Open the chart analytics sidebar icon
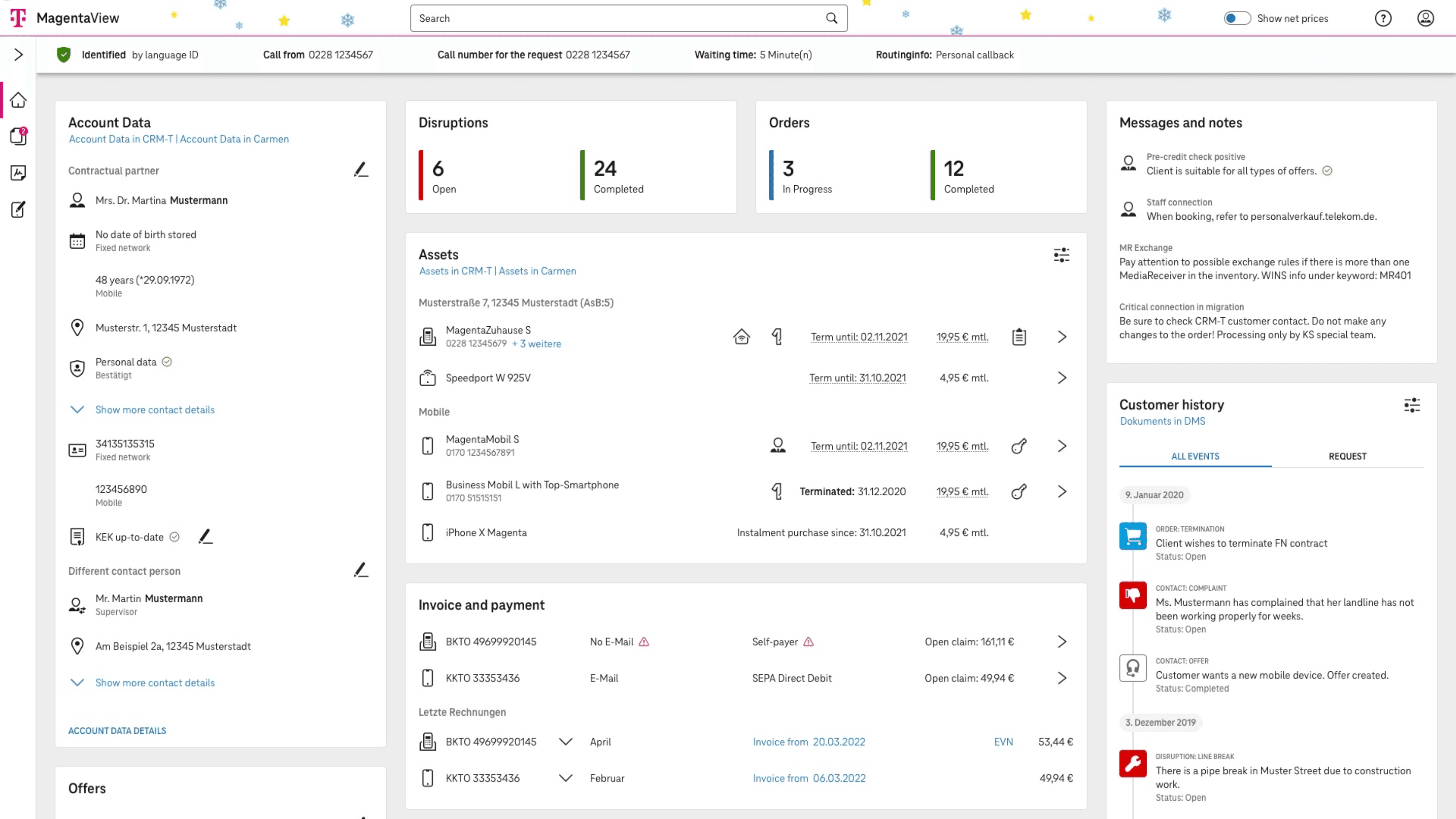Viewport: 1456px width, 819px height. point(18,173)
